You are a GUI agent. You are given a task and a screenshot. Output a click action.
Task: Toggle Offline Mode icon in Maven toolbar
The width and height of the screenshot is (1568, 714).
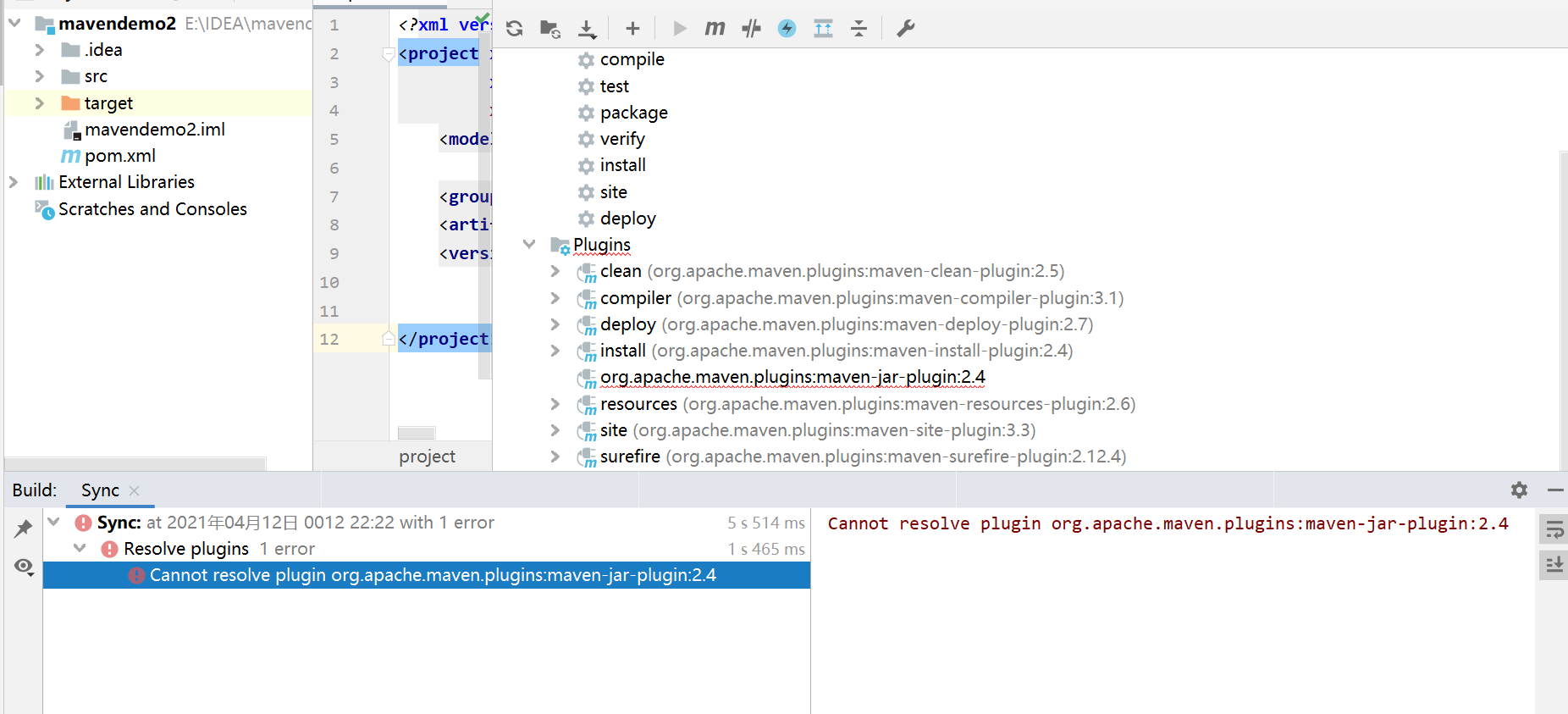[x=751, y=29]
